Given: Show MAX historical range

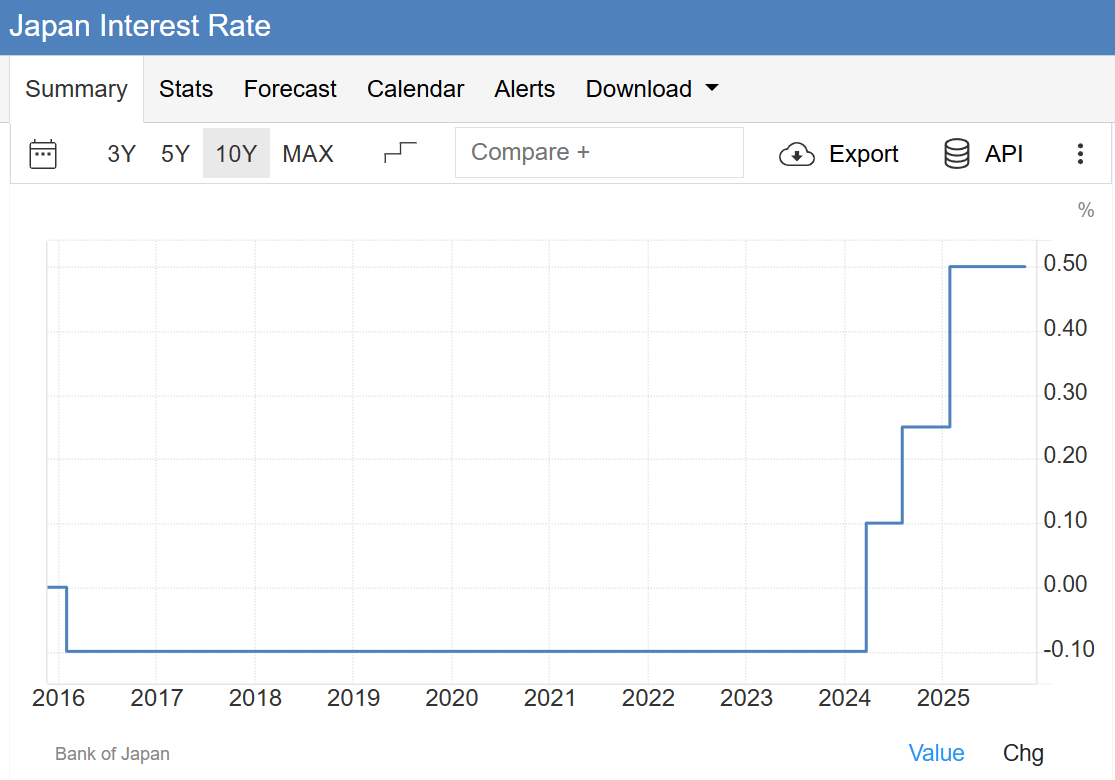Looking at the screenshot, I should [x=308, y=154].
